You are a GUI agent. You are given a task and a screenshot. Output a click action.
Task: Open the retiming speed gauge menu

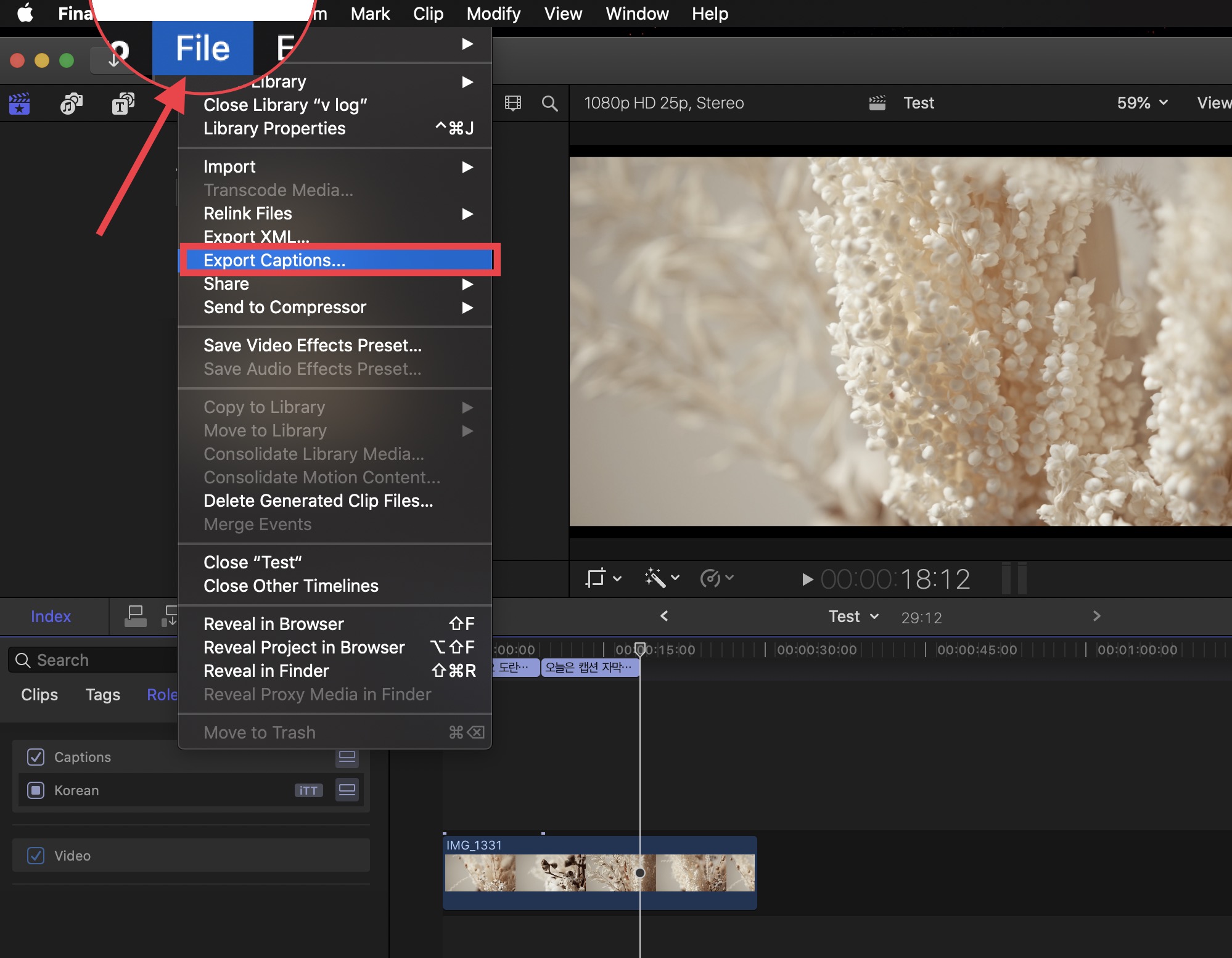coord(717,578)
